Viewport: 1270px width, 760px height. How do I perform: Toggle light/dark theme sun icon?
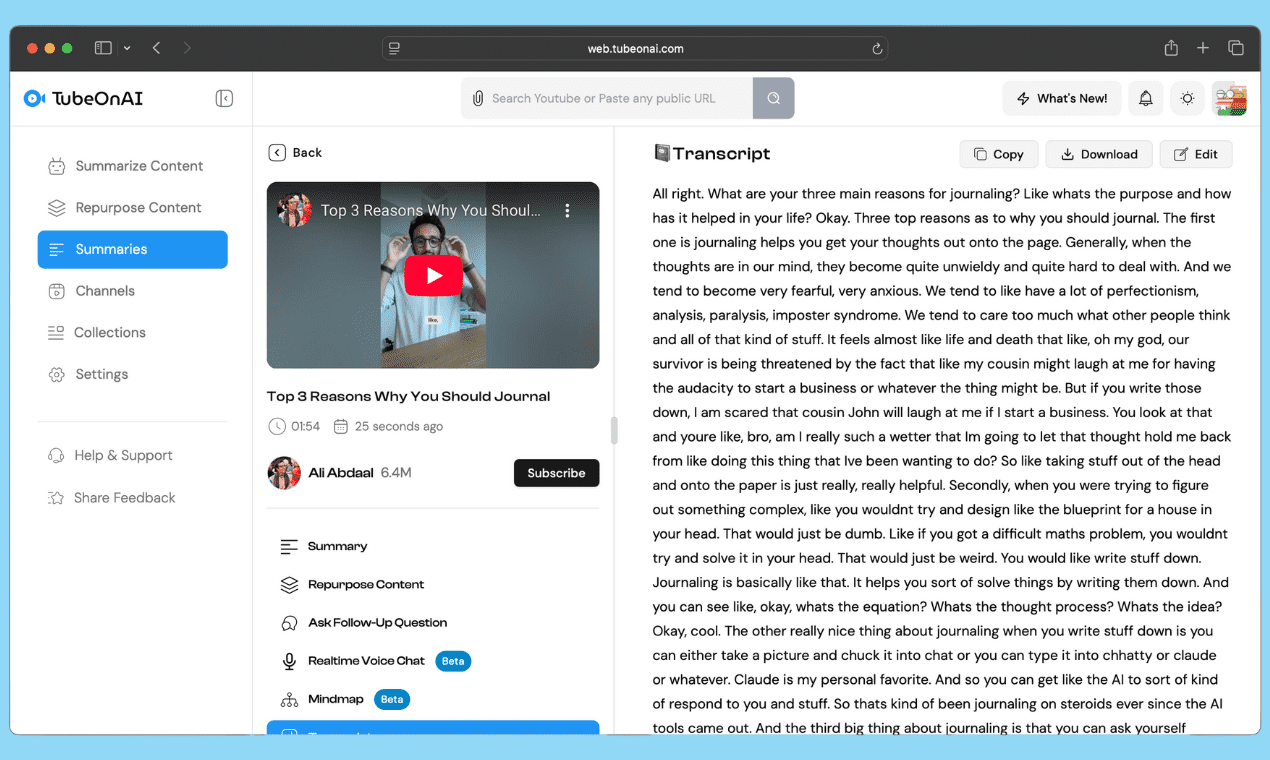tap(1187, 98)
